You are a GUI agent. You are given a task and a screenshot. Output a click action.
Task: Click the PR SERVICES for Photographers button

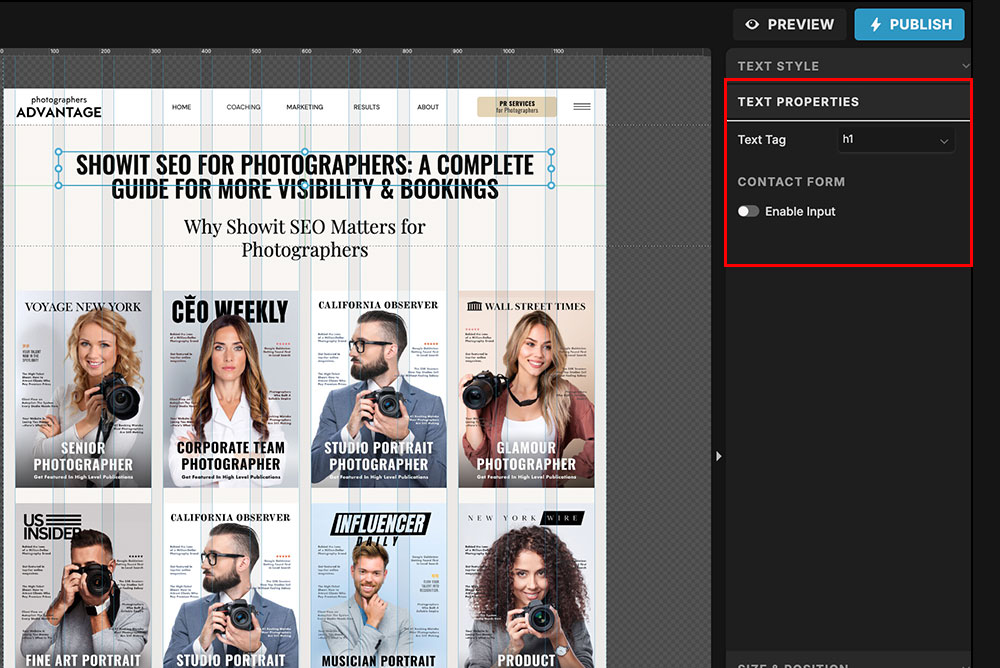pyautogui.click(x=517, y=107)
